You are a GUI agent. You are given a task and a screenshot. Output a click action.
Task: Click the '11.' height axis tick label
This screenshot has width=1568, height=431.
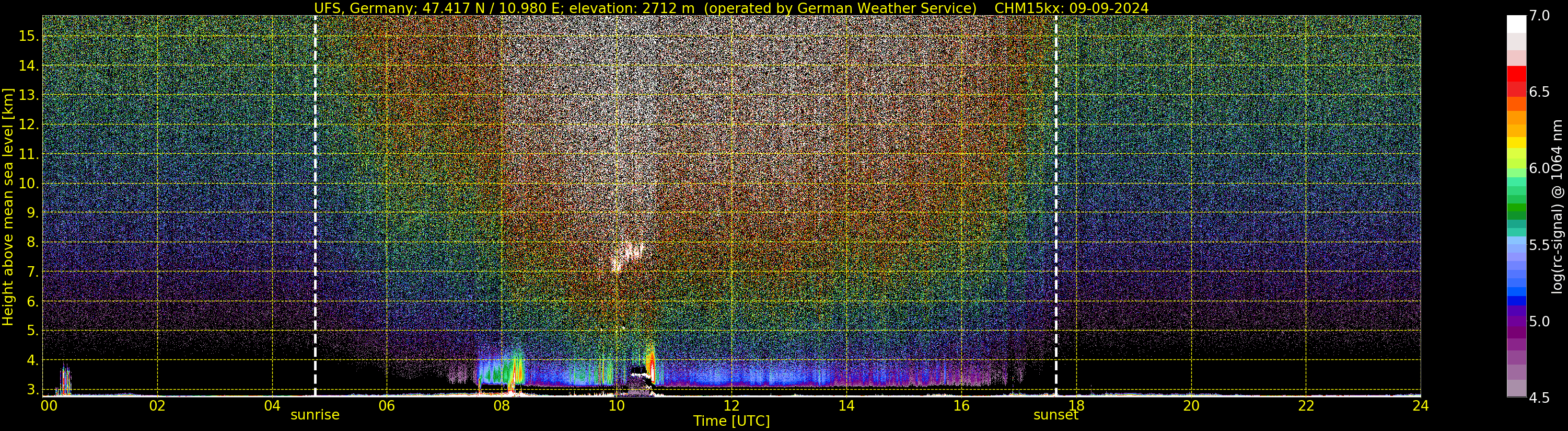pyautogui.click(x=29, y=154)
